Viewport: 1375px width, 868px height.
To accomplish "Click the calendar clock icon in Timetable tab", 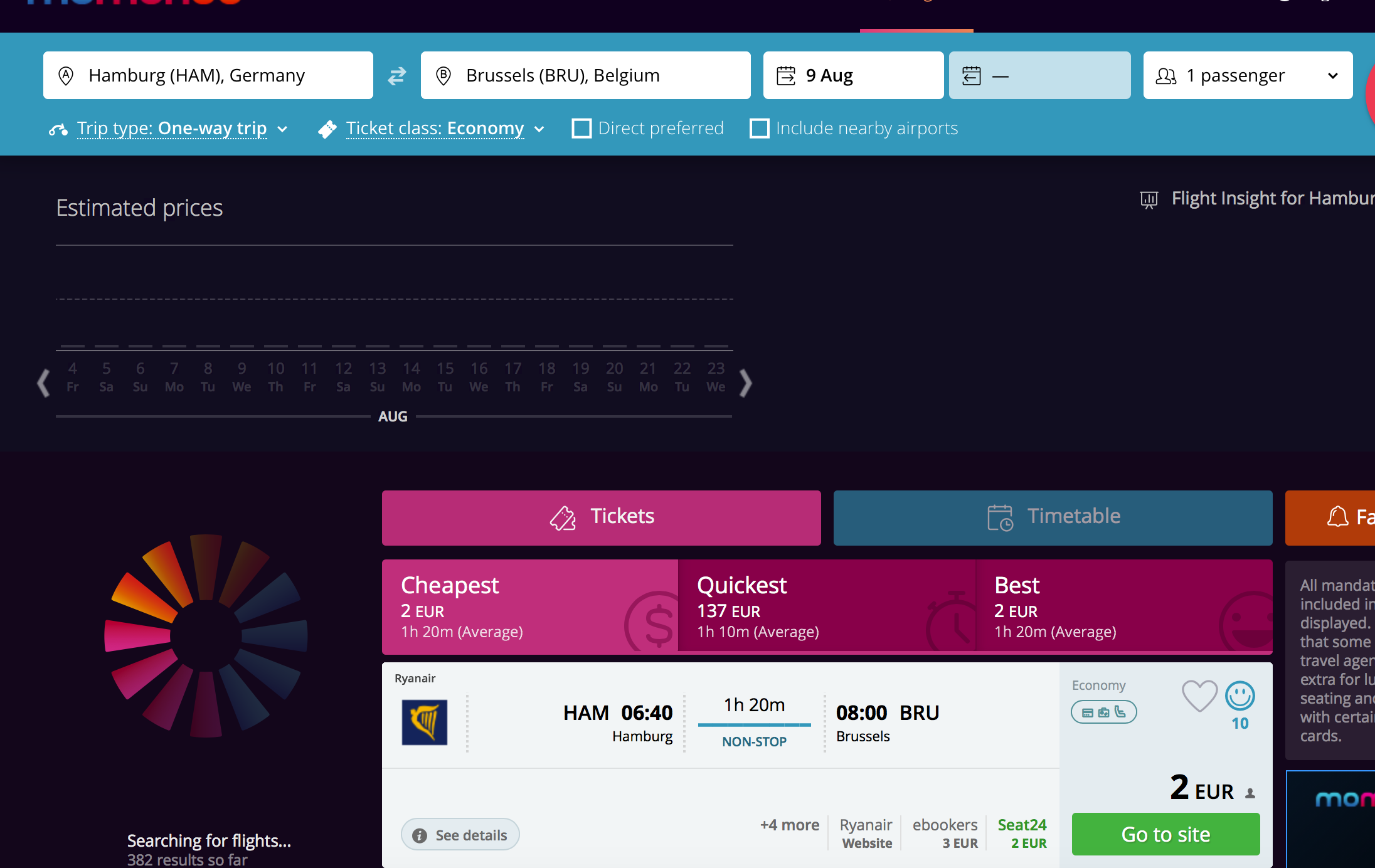I will click(1000, 518).
